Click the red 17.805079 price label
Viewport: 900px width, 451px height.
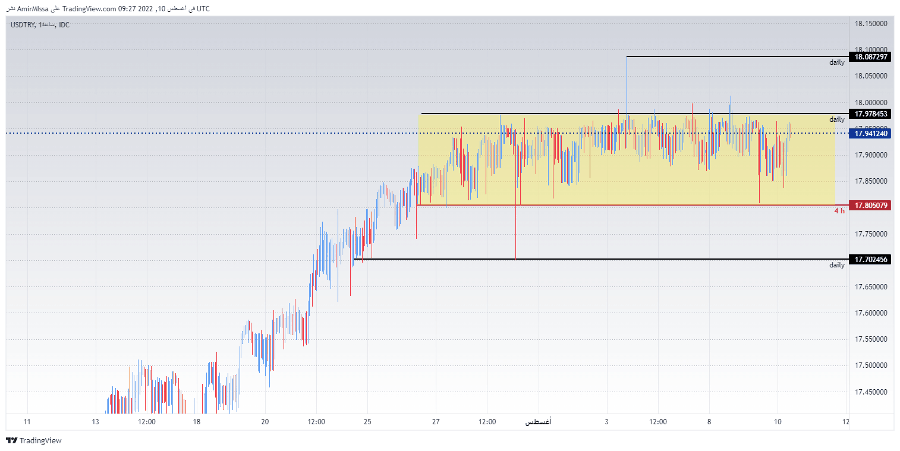(871, 205)
